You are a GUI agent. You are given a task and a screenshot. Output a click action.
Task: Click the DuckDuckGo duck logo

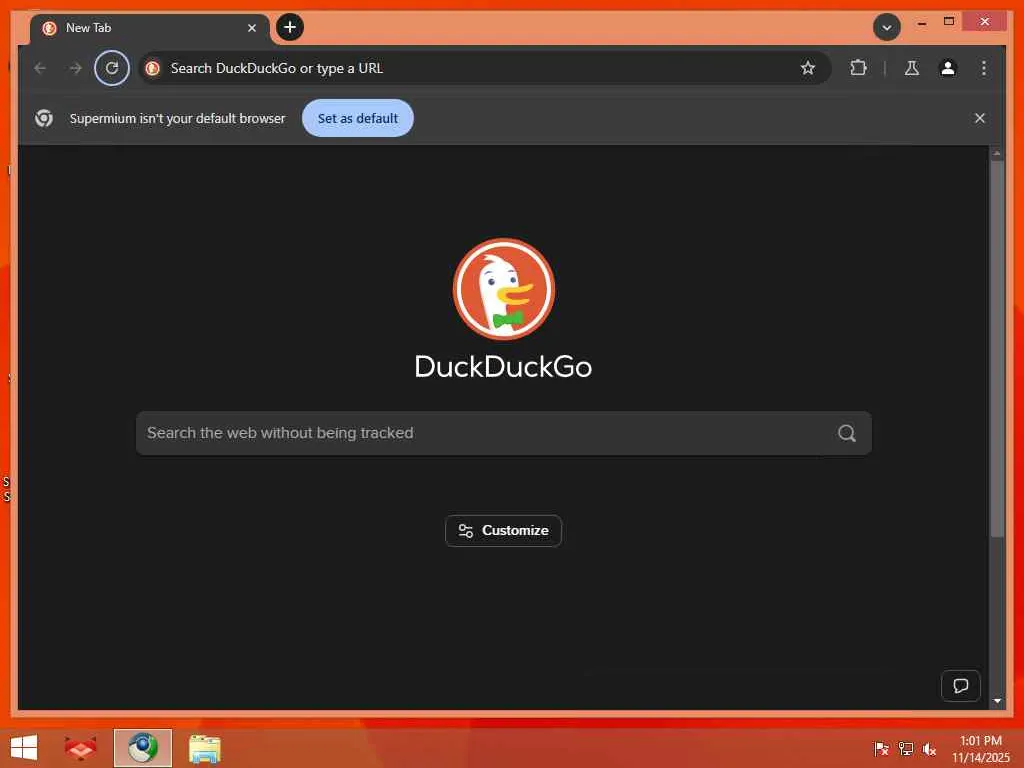(x=504, y=289)
